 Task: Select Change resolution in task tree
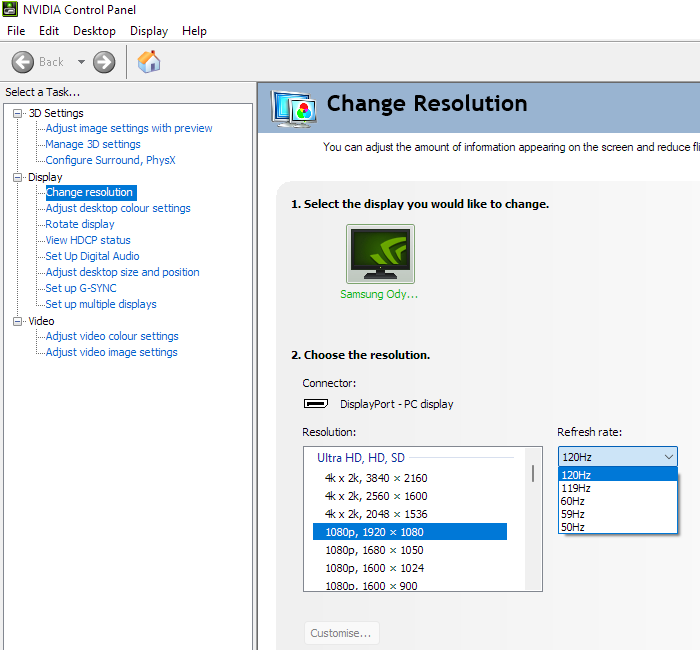click(91, 192)
